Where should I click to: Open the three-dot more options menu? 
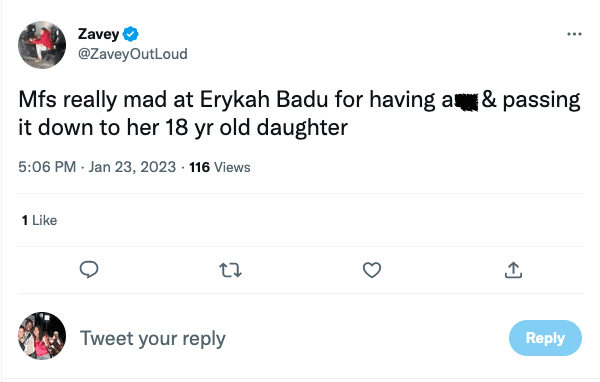574,34
